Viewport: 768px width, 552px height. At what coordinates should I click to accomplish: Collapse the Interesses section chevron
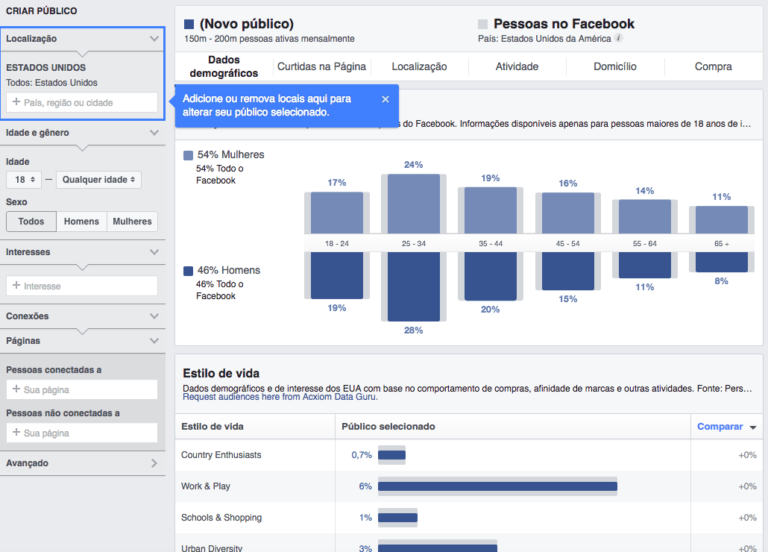click(x=154, y=252)
